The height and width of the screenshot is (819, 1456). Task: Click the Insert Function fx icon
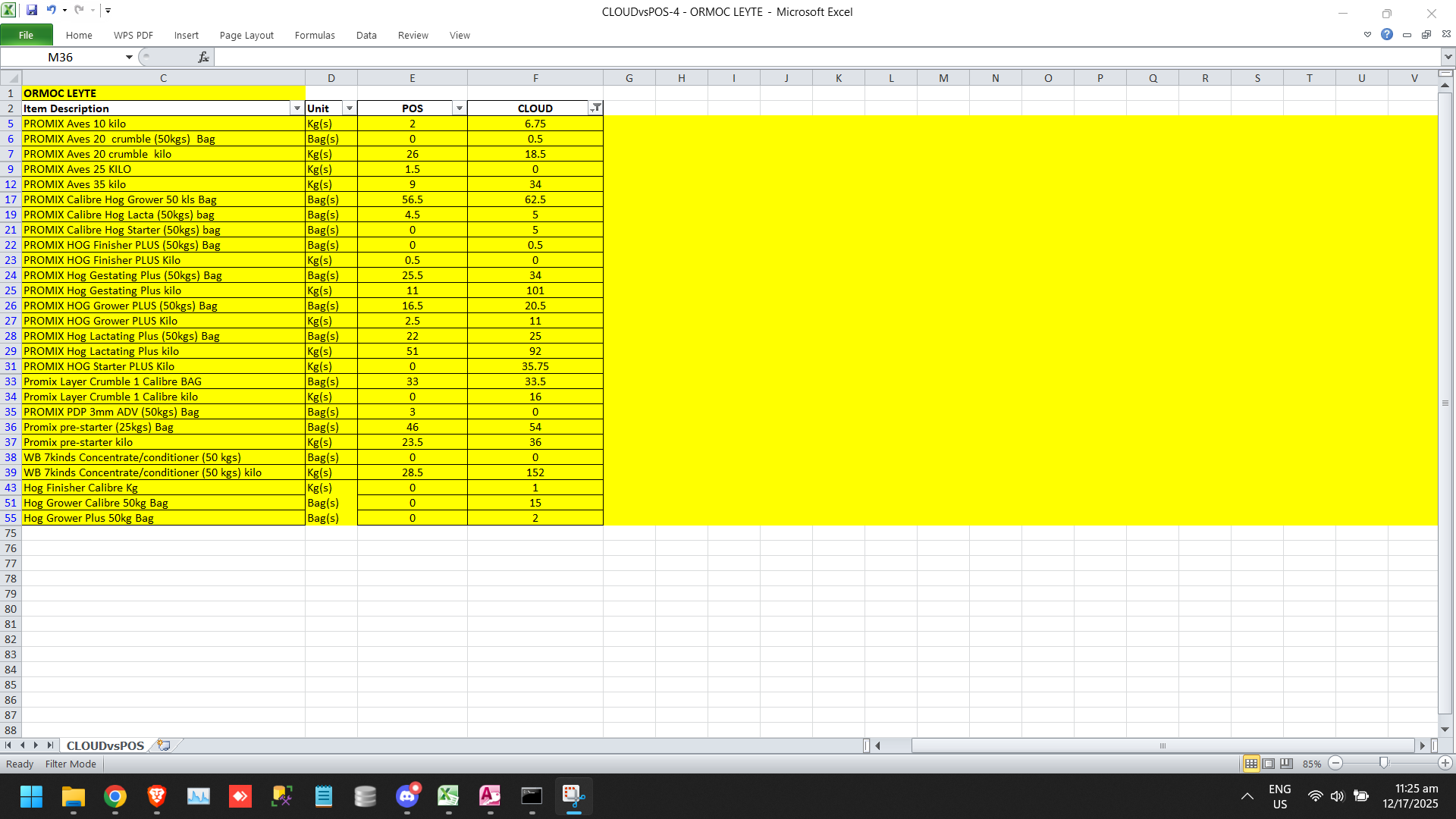(x=203, y=57)
